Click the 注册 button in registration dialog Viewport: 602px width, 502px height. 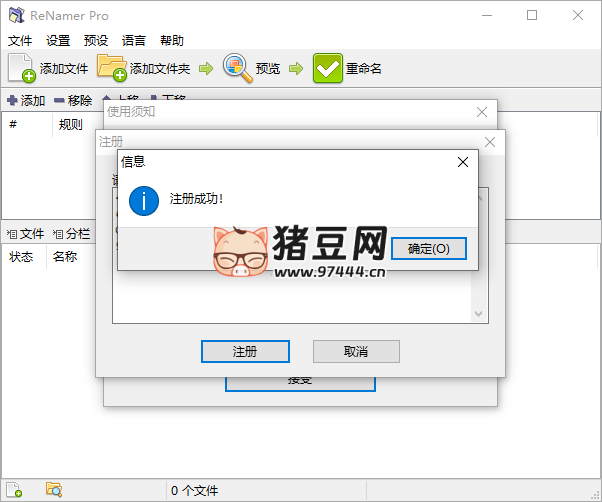245,351
